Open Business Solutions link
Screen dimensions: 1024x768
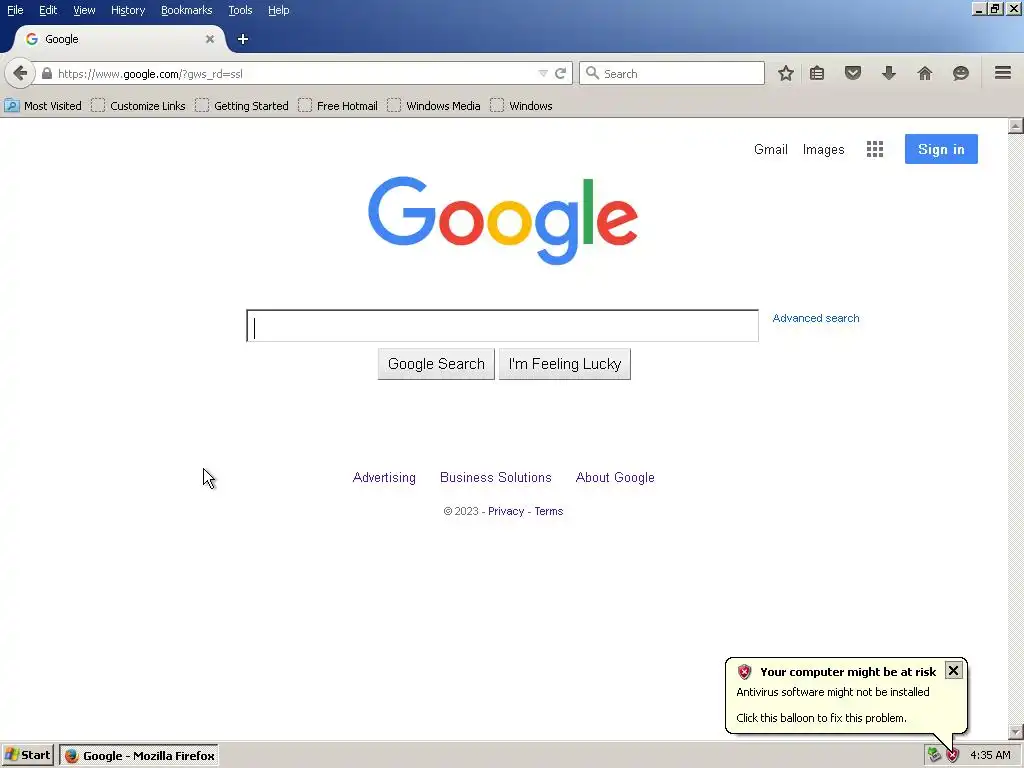pos(496,477)
